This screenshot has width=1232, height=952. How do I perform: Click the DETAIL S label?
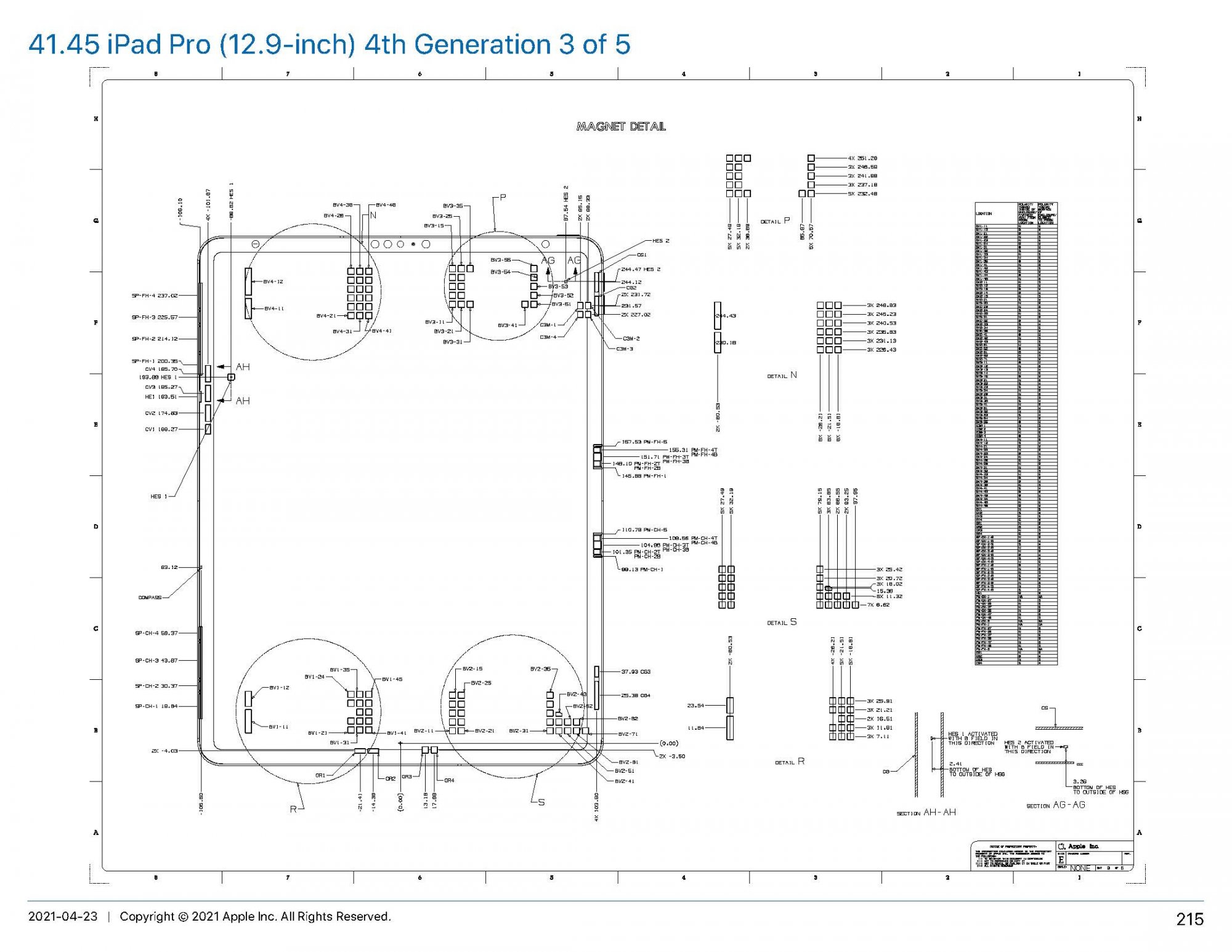(x=782, y=623)
